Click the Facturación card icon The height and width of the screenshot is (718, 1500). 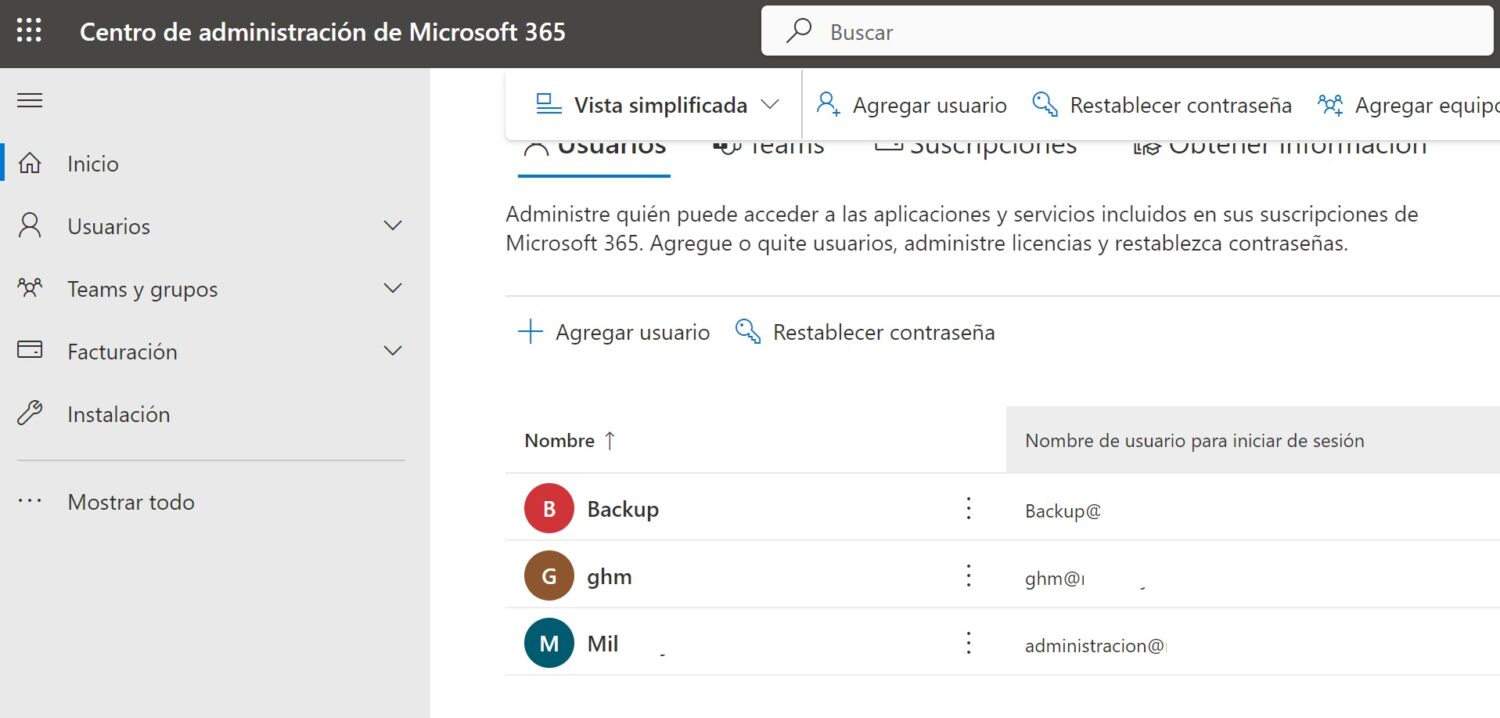(x=30, y=351)
